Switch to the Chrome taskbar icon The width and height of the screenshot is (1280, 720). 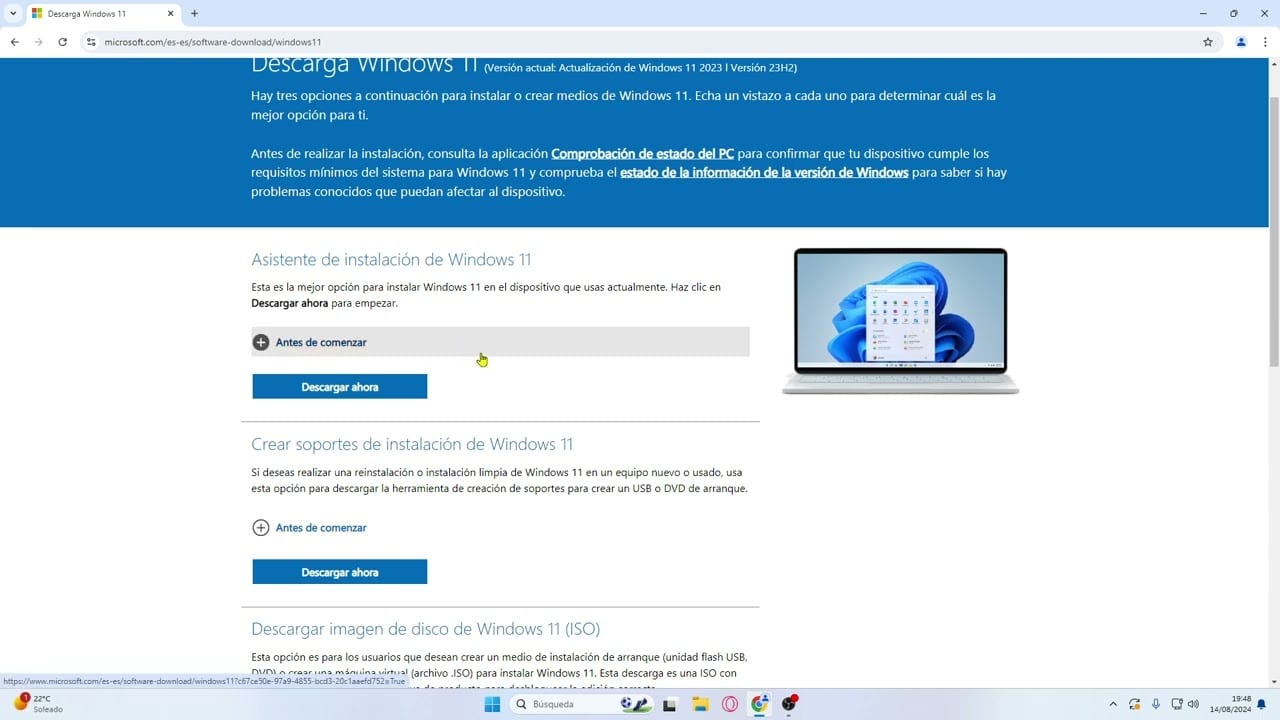760,704
